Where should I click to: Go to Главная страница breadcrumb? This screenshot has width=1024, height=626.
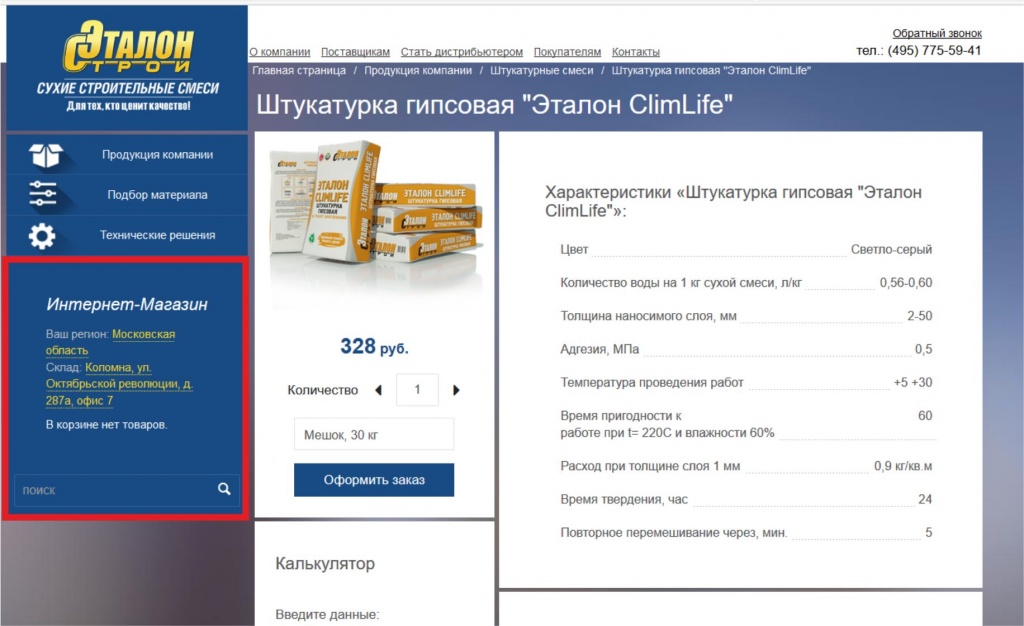(x=299, y=70)
